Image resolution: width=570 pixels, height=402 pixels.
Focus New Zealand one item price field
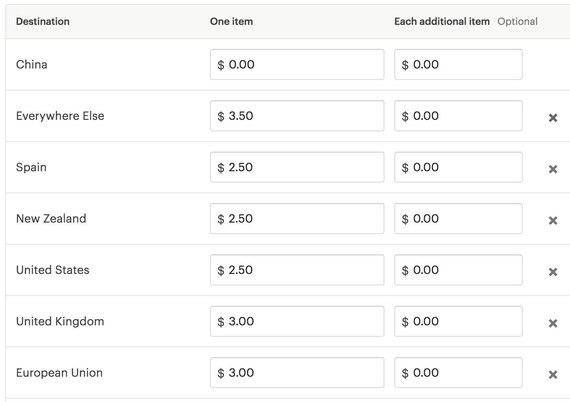point(297,218)
